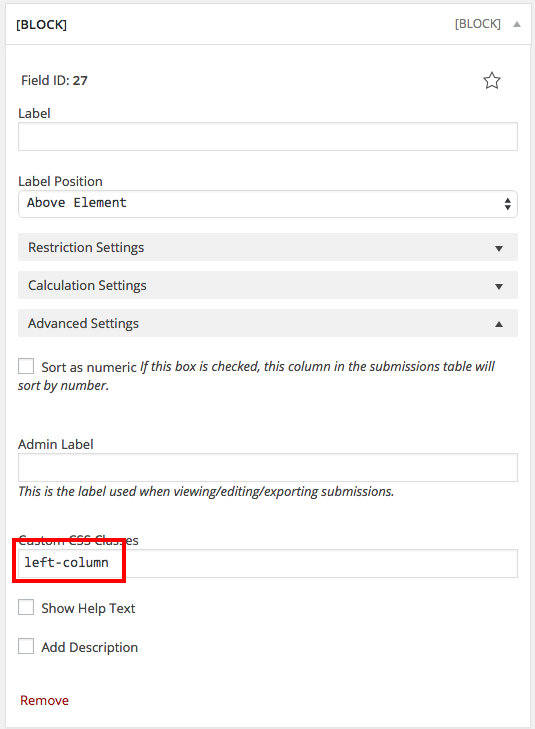Viewport: 535px width, 729px height.
Task: Expand the Restriction Settings section
Action: click(x=268, y=247)
